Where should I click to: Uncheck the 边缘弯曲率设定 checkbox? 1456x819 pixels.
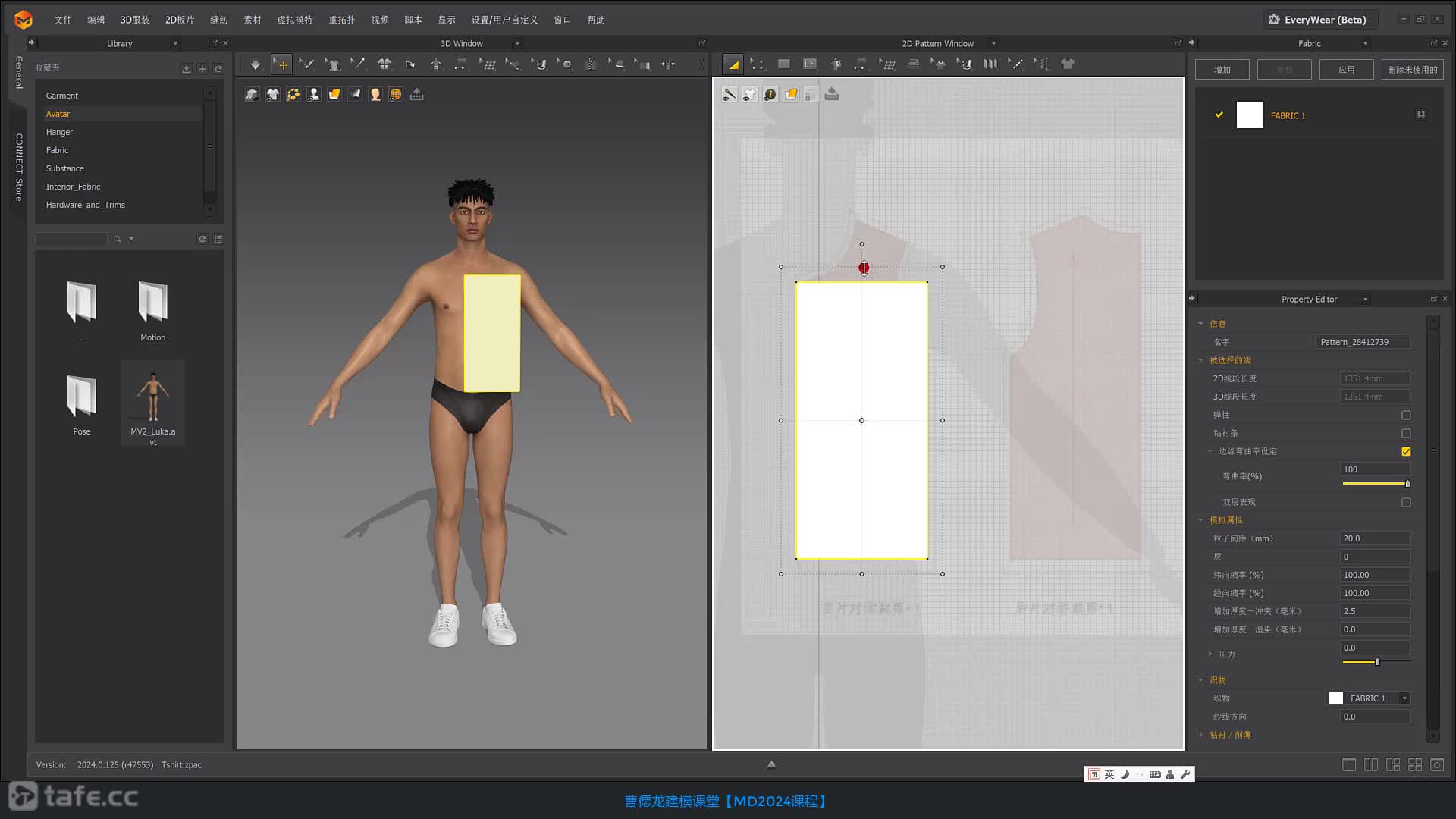tap(1406, 452)
